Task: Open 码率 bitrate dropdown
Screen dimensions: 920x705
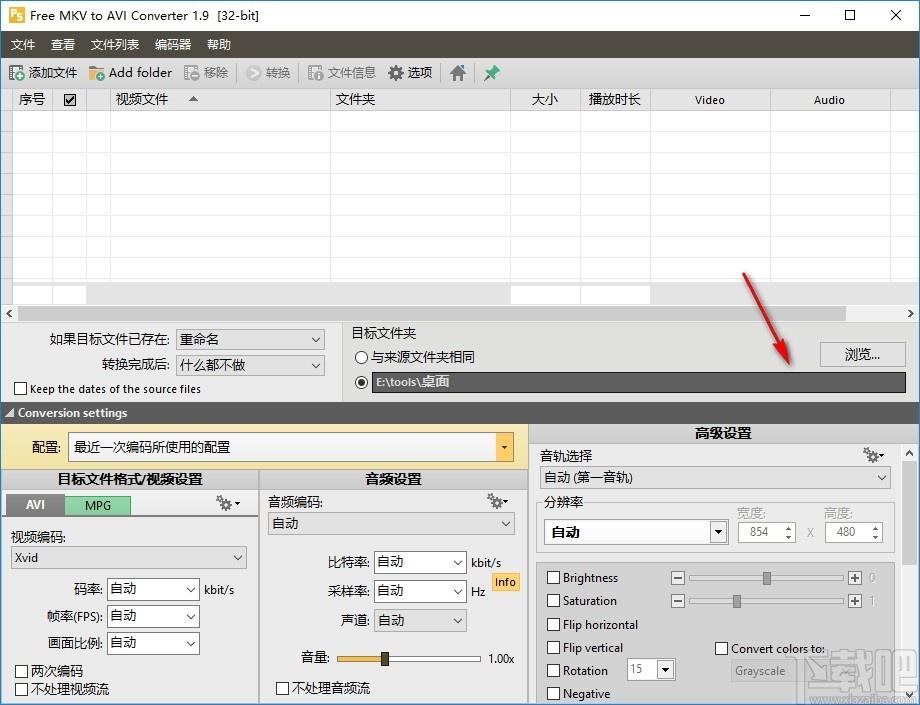Action: click(x=153, y=589)
